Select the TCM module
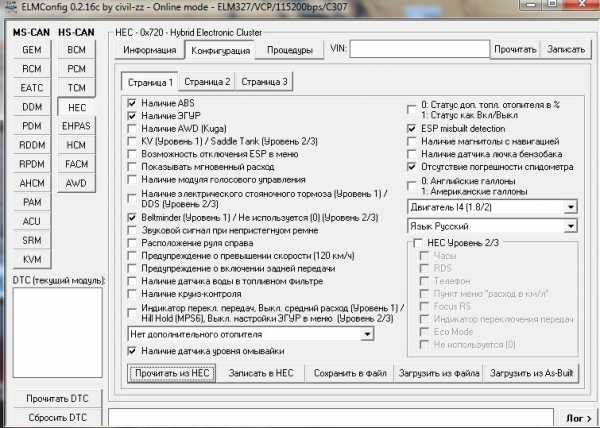The image size is (600, 428). pyautogui.click(x=77, y=88)
